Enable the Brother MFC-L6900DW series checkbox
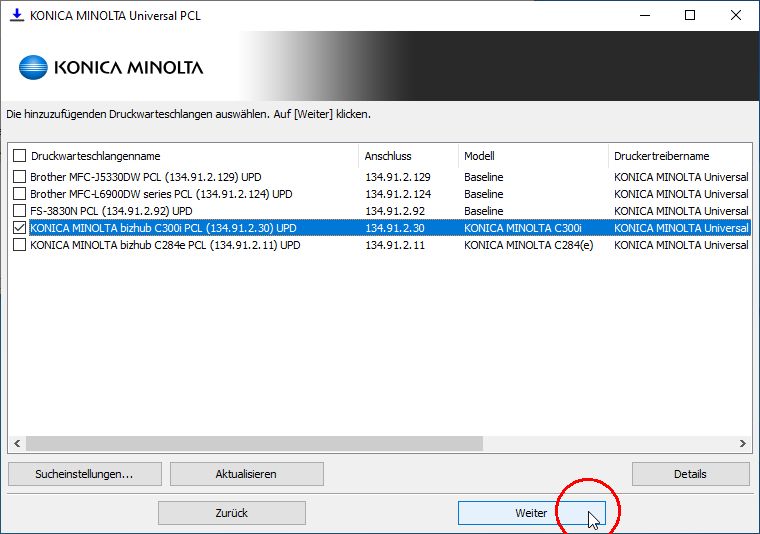Viewport: 760px width, 534px height. pyautogui.click(x=19, y=194)
